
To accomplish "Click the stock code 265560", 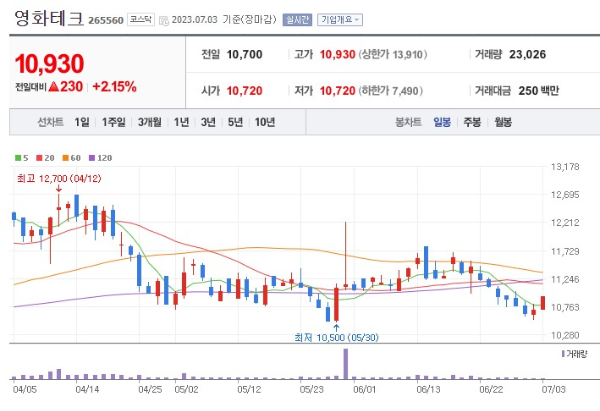I will click(x=106, y=20).
